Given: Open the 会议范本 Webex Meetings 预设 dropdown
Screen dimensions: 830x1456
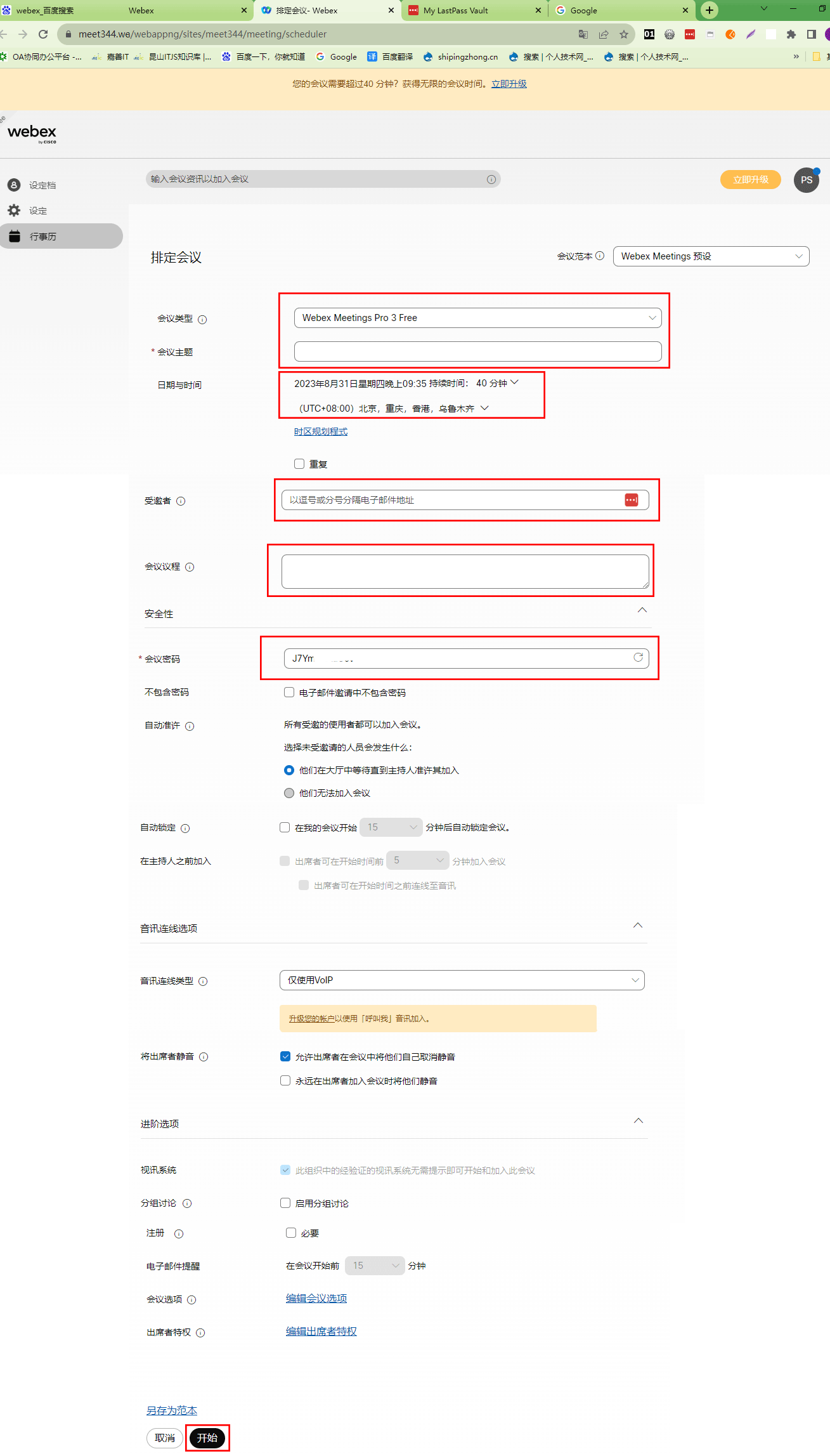Looking at the screenshot, I should click(x=711, y=256).
